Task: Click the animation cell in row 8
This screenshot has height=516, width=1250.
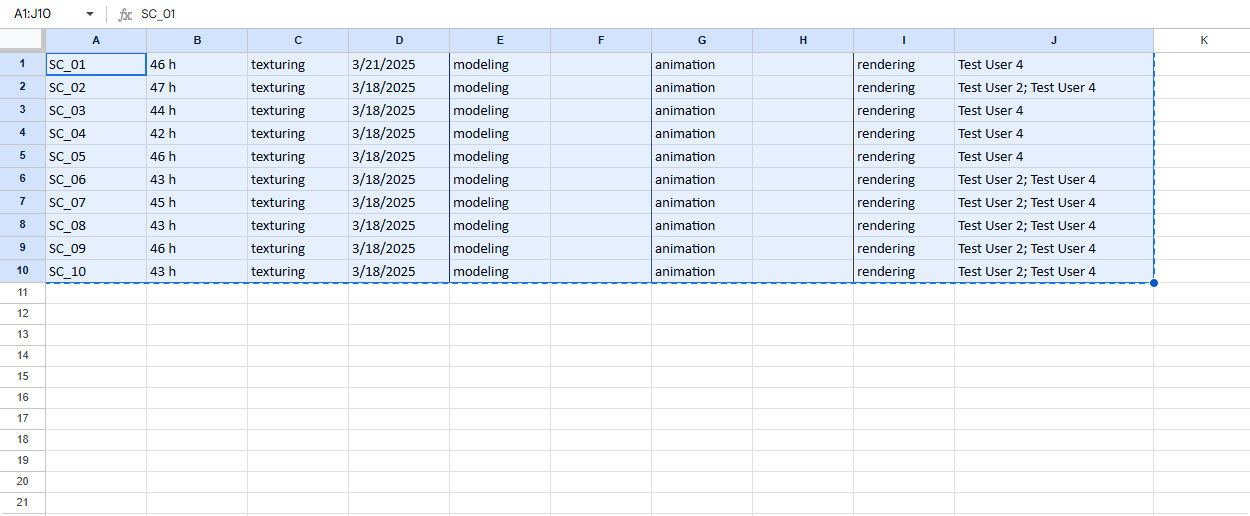Action: 702,225
